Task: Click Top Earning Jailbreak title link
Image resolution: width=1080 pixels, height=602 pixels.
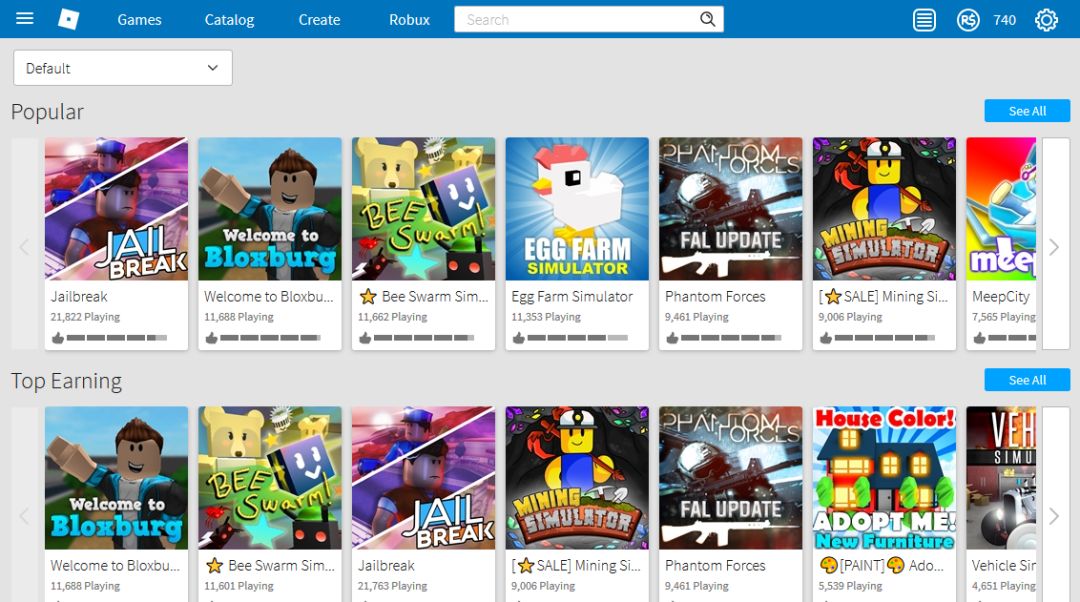Action: (386, 565)
